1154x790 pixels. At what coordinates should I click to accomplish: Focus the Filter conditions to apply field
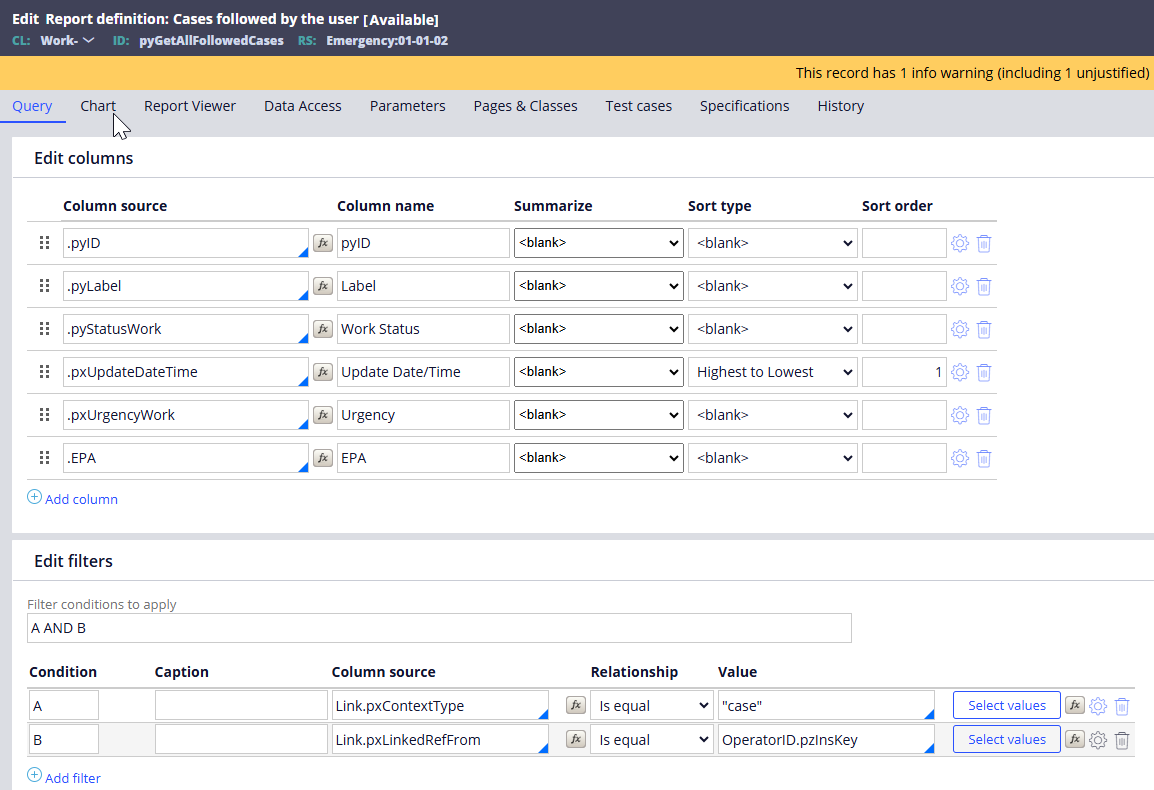click(x=439, y=628)
